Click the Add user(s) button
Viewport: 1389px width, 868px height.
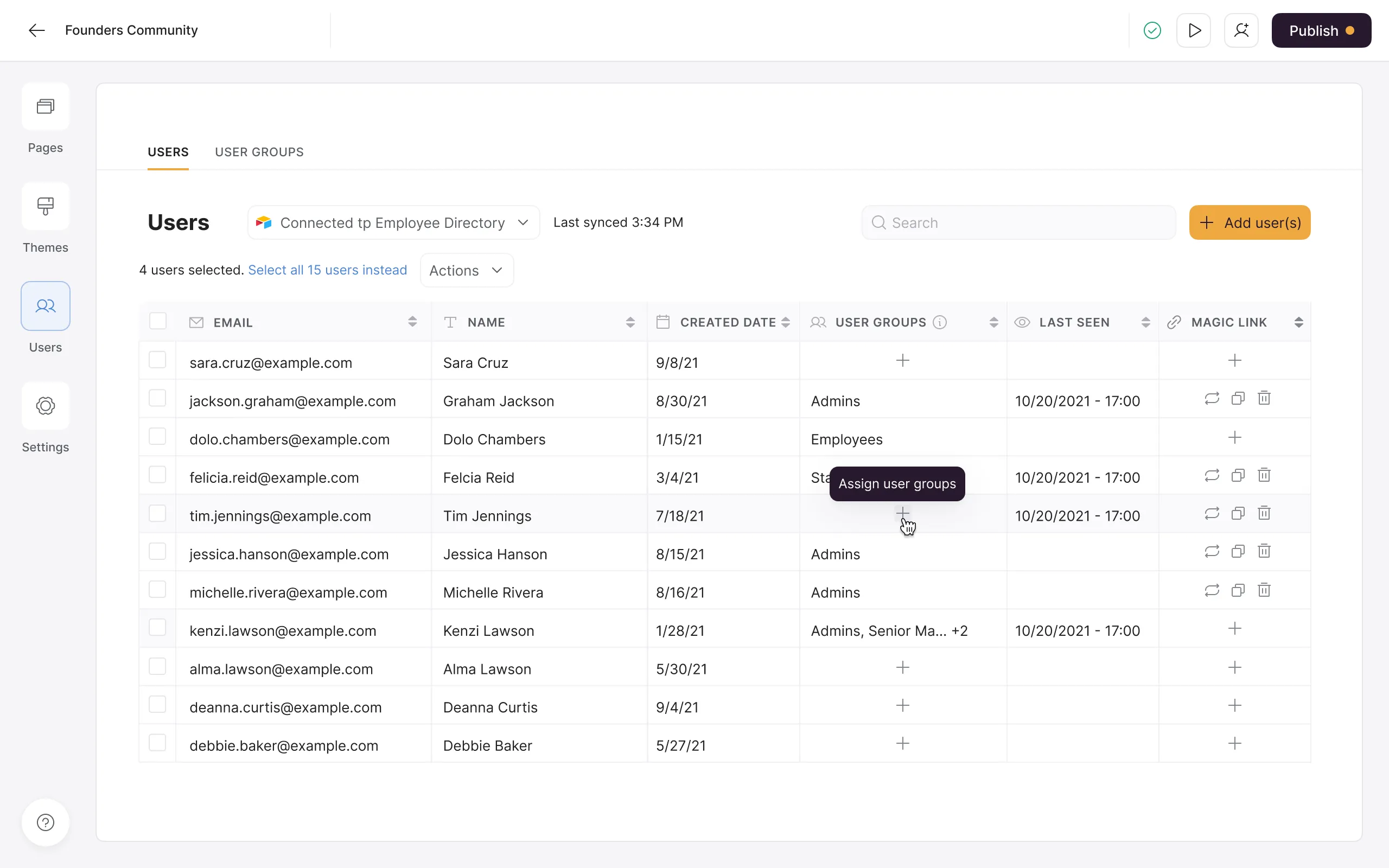[1250, 222]
